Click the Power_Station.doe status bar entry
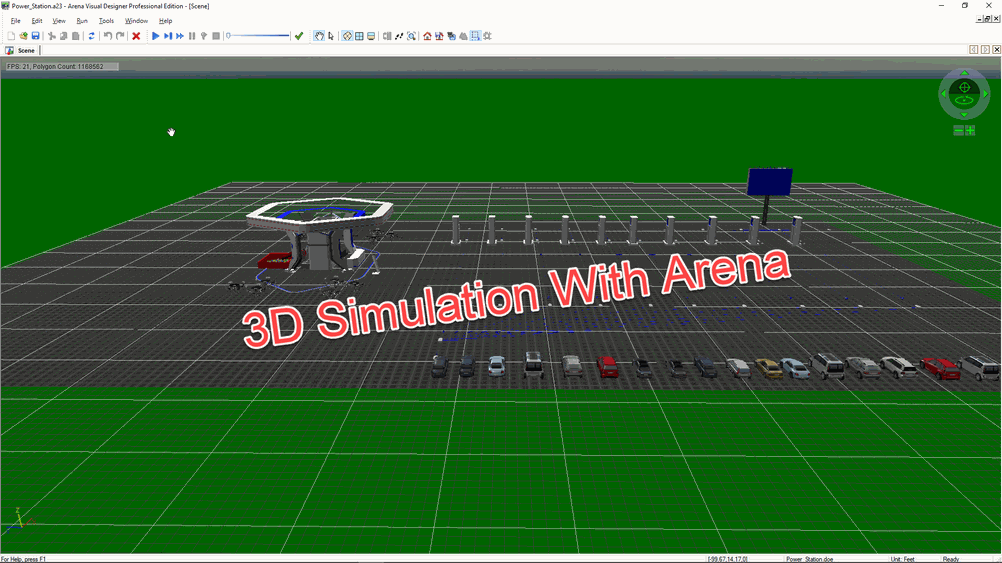This screenshot has width=1002, height=563. (810, 559)
